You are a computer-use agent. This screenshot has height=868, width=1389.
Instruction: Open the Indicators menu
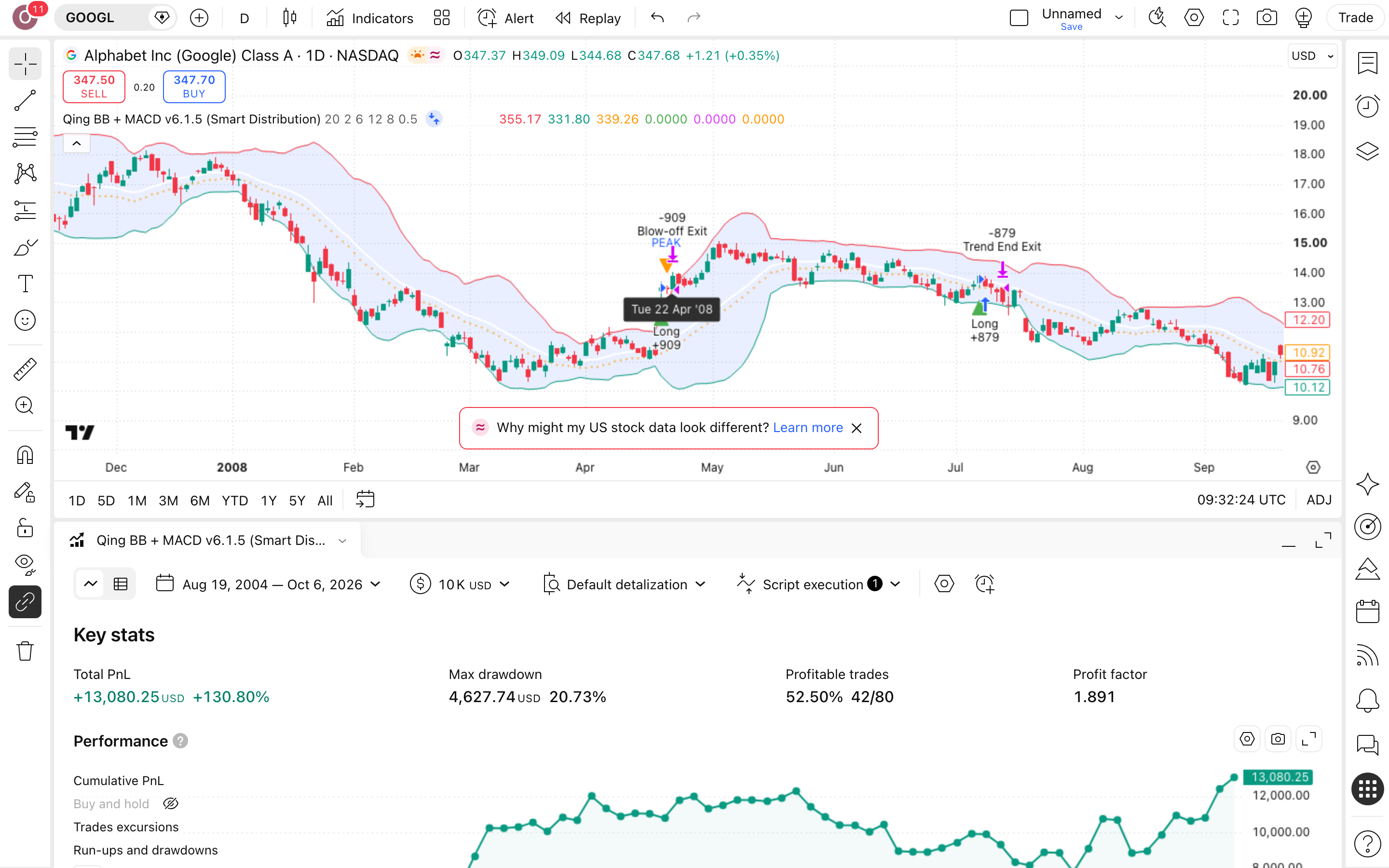coord(369,18)
